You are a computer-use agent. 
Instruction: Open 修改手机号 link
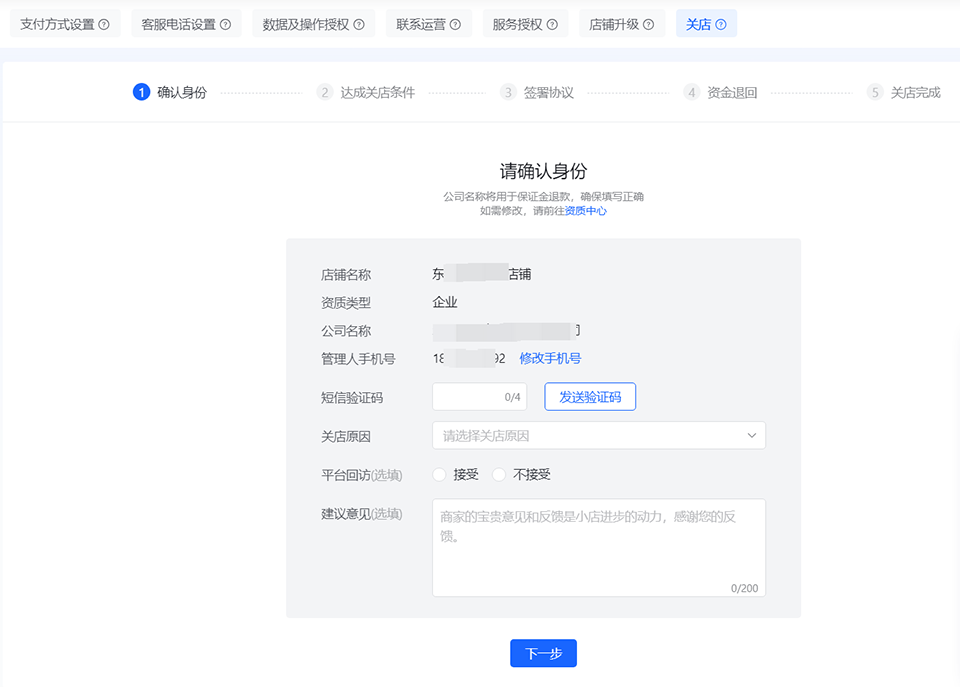[x=550, y=358]
